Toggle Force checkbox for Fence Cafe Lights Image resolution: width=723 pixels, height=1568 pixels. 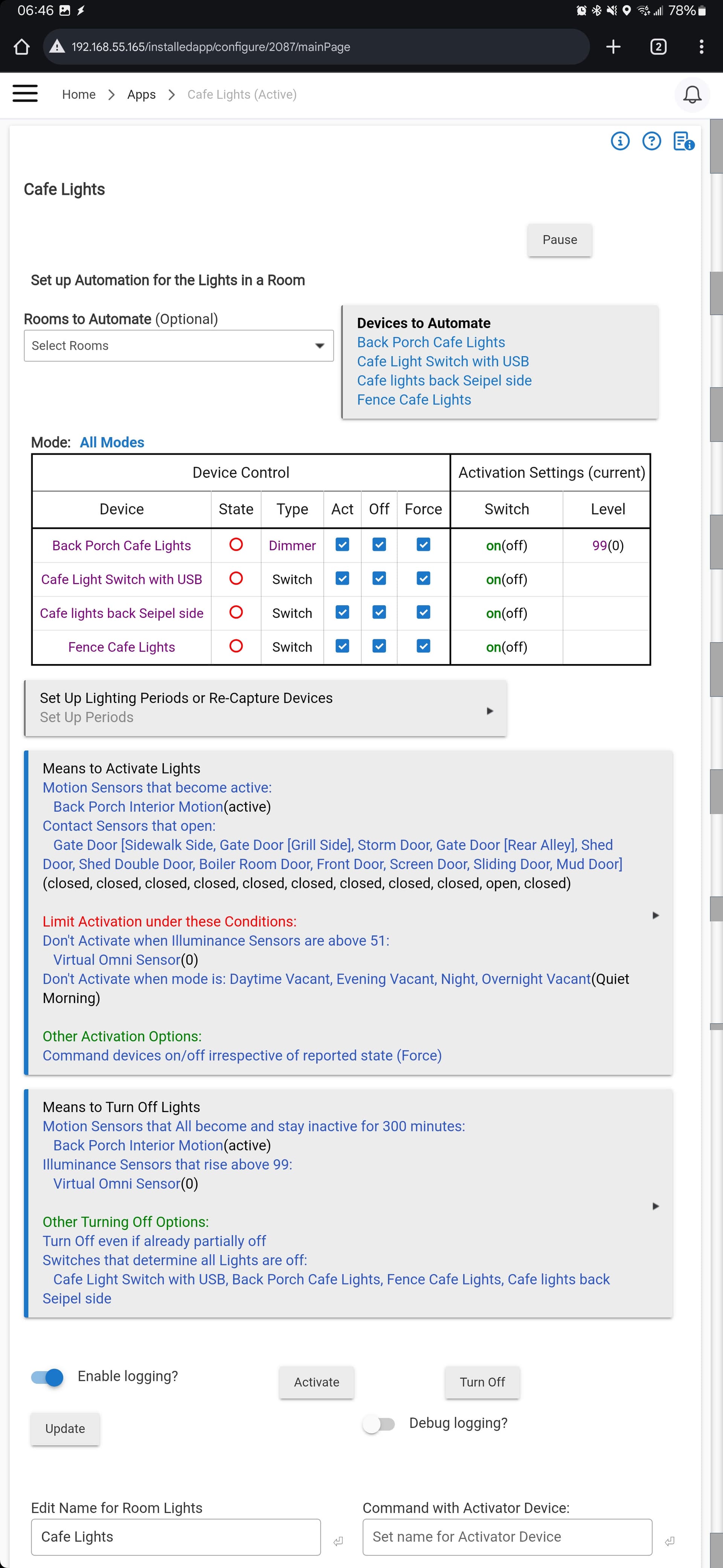pyautogui.click(x=423, y=646)
